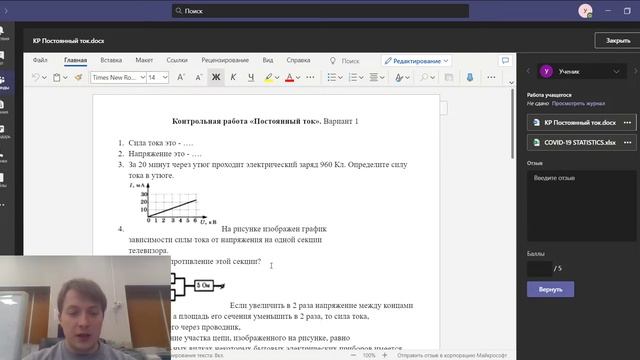Open options for КР Постоянный ток.docx

coord(627,122)
